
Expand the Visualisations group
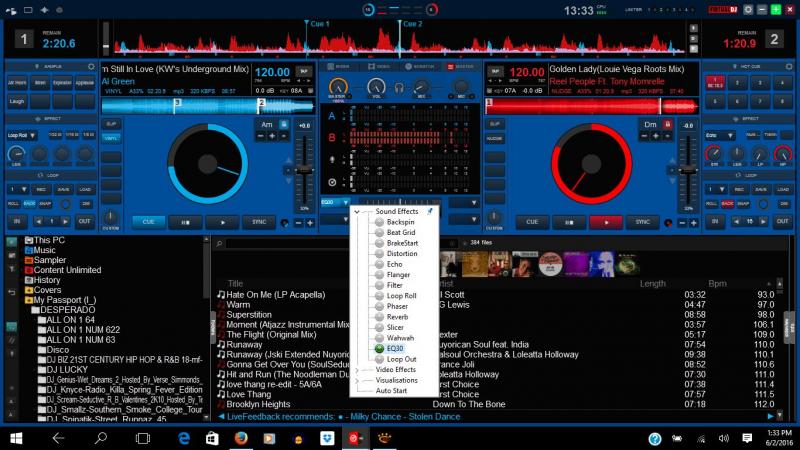[x=357, y=381]
